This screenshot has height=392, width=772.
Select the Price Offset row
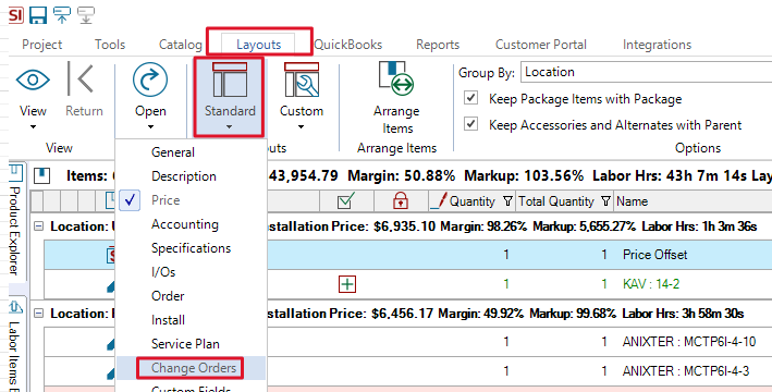(x=408, y=255)
